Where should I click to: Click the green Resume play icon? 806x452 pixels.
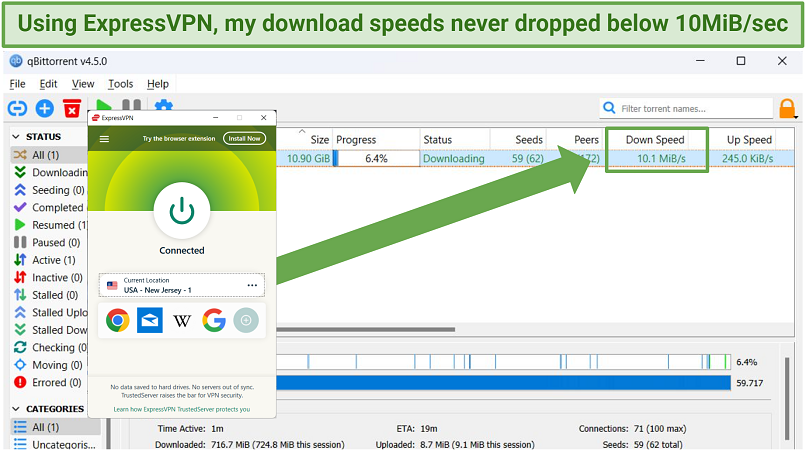click(103, 105)
